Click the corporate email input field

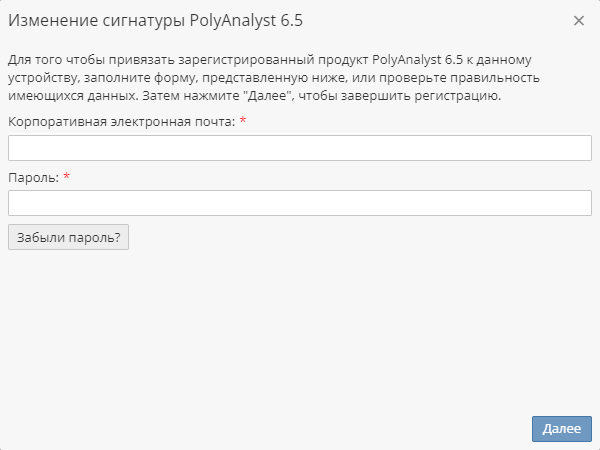pos(300,148)
